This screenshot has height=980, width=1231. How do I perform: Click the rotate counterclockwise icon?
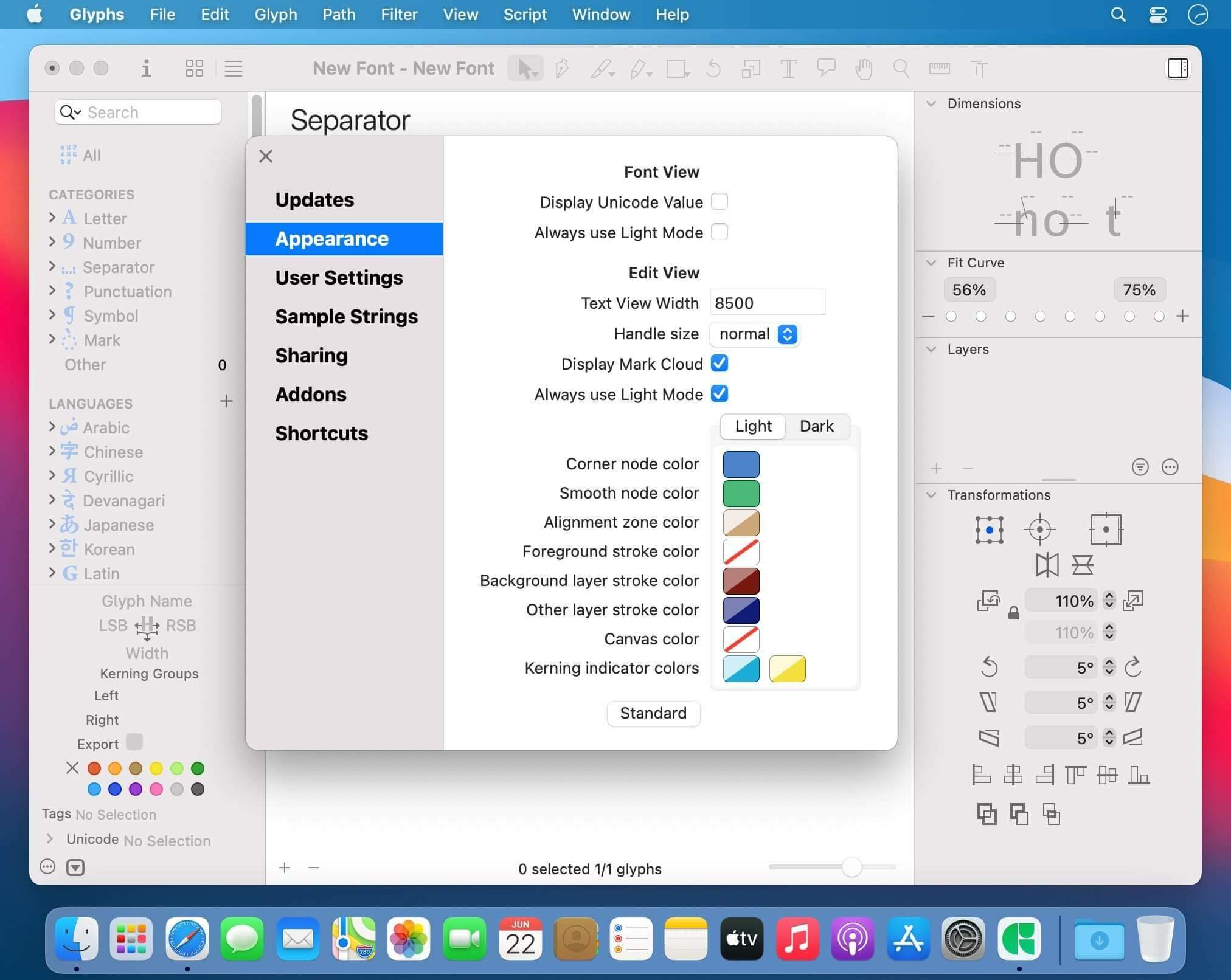[x=990, y=667]
